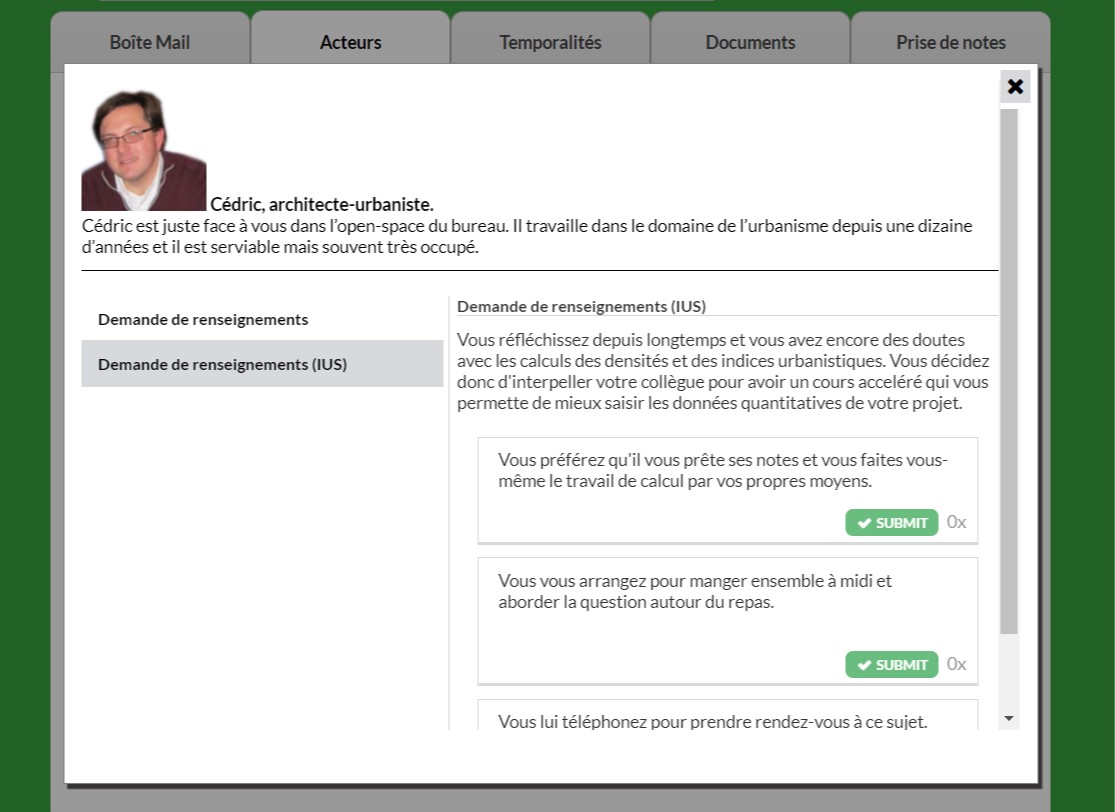Click the dialog's vertical scrollbar thumb
The width and height of the screenshot is (1115, 812).
tap(1009, 370)
